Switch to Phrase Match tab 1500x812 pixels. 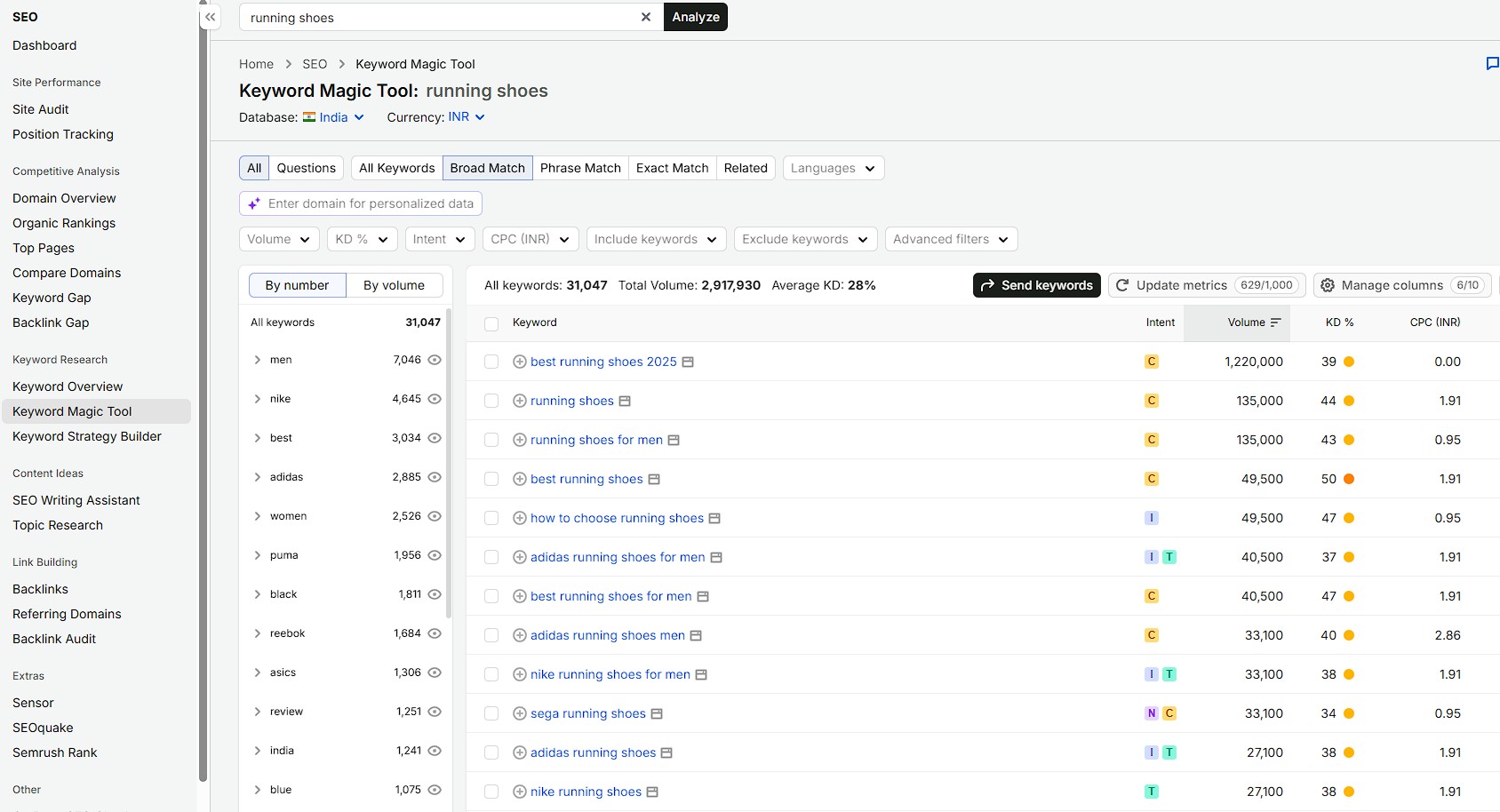click(x=580, y=168)
